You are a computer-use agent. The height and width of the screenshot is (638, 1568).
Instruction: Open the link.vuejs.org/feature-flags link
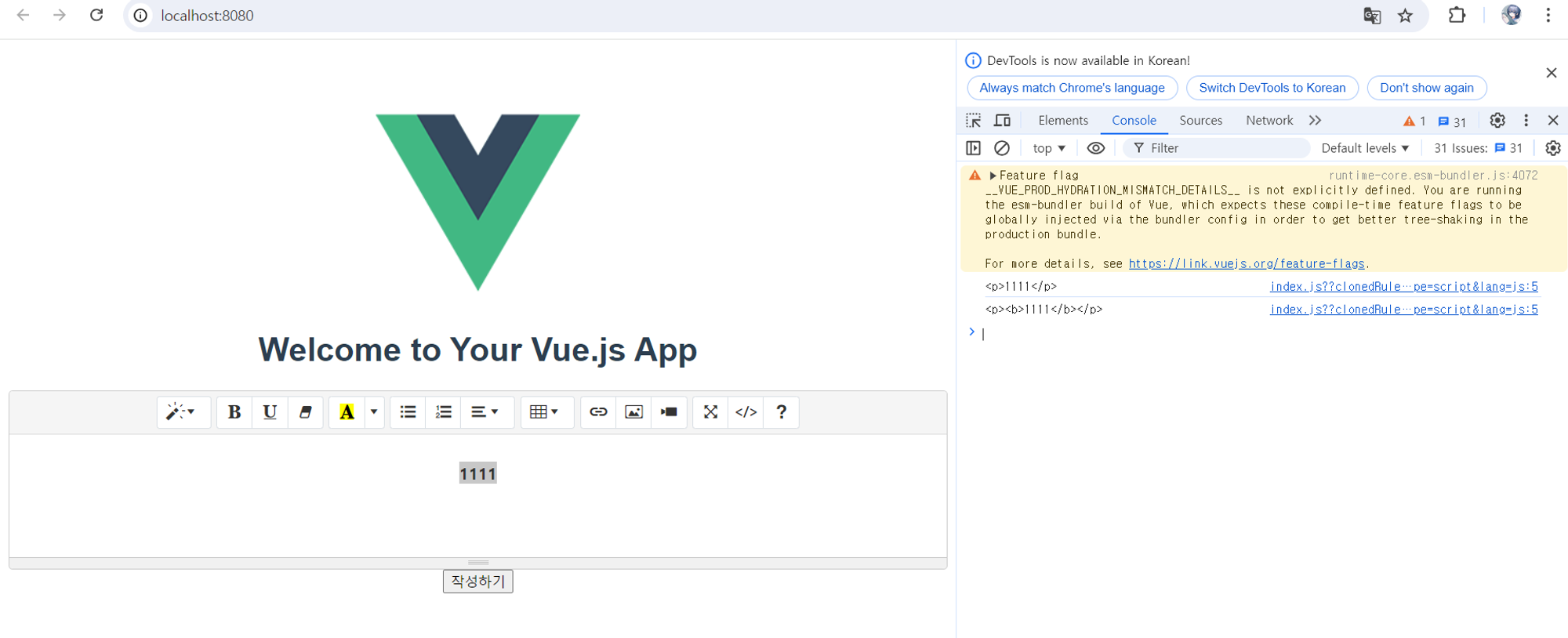pos(1247,264)
